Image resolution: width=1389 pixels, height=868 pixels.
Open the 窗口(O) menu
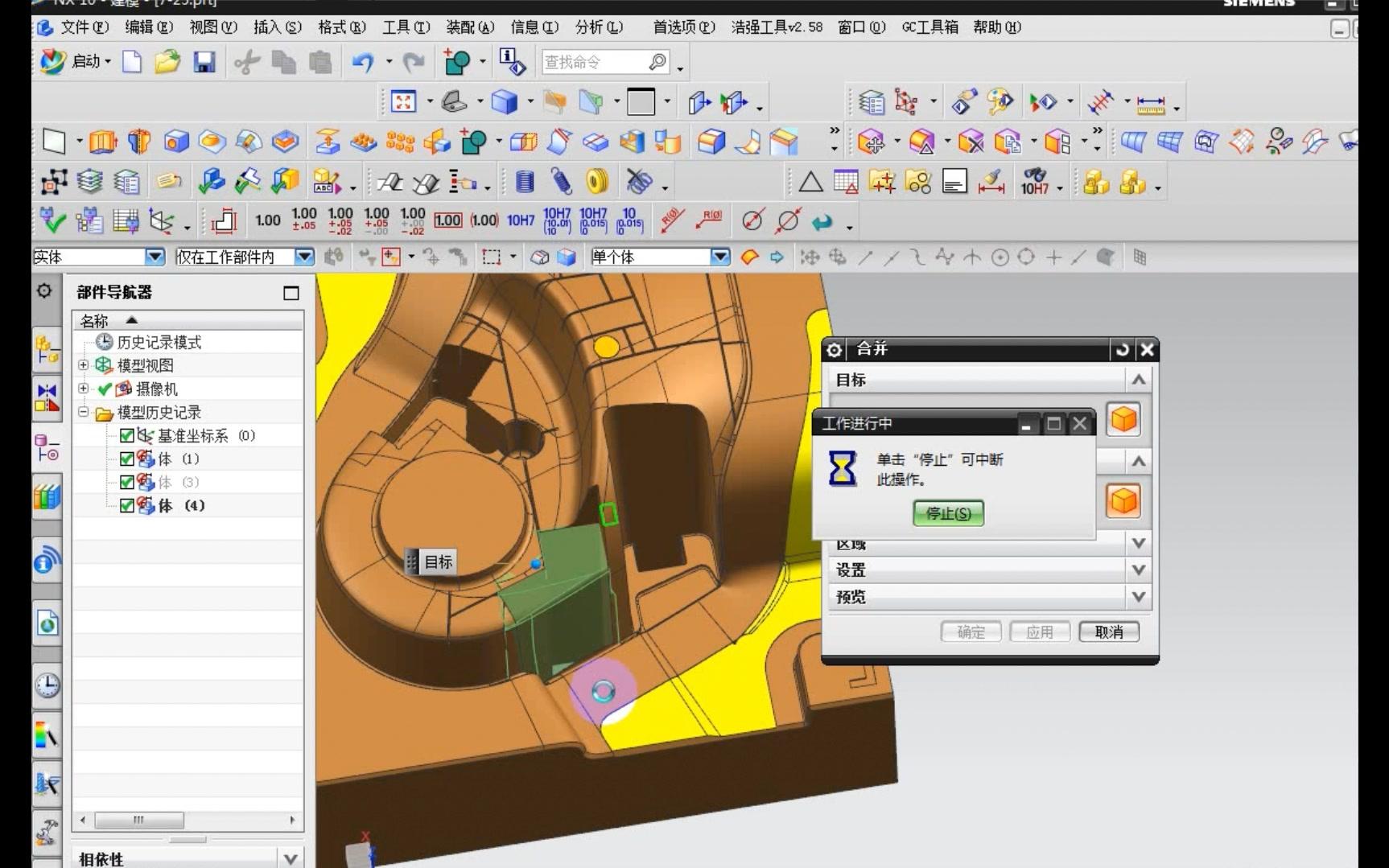[x=862, y=27]
